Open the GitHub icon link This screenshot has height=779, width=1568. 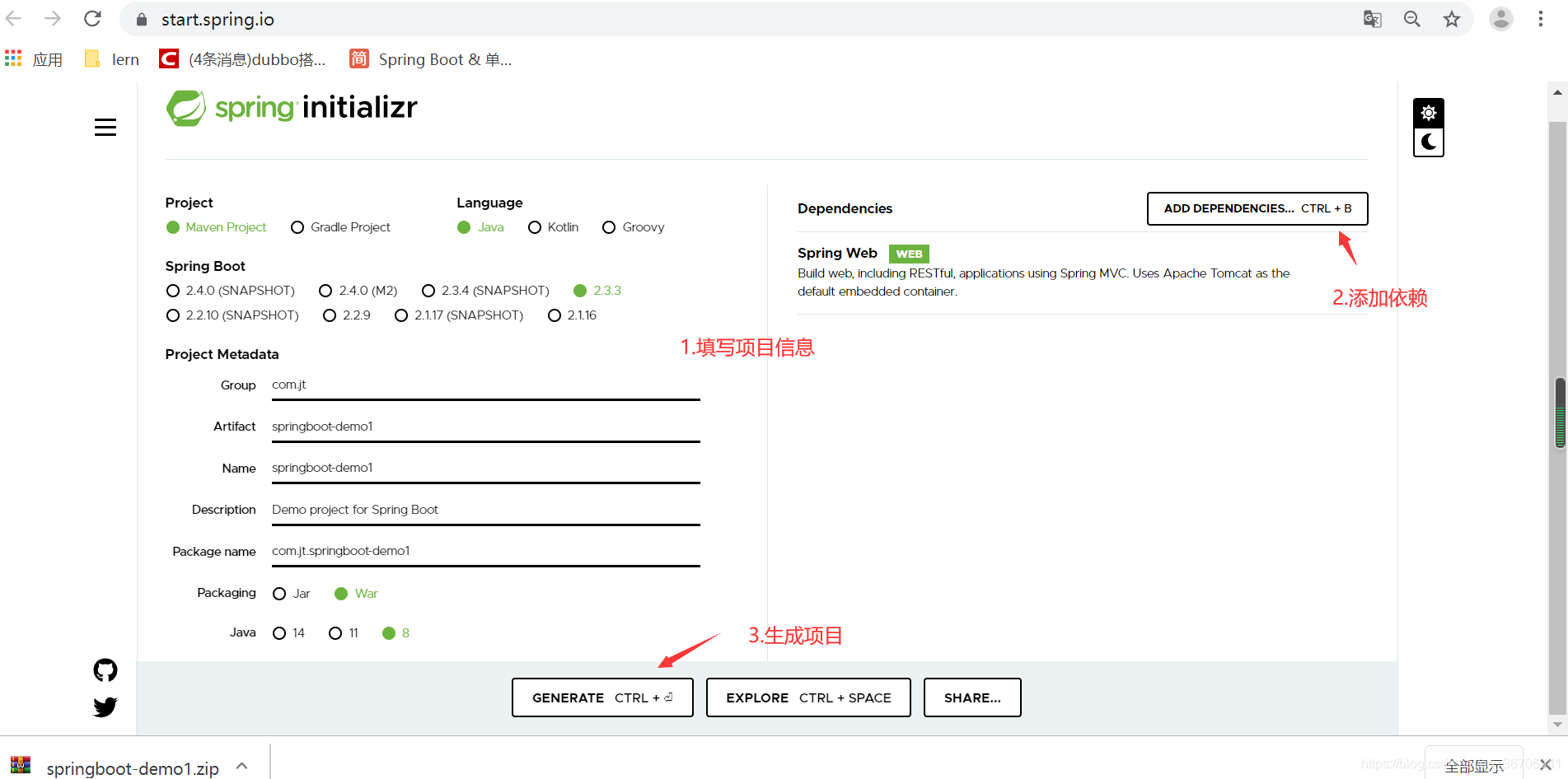pos(105,670)
